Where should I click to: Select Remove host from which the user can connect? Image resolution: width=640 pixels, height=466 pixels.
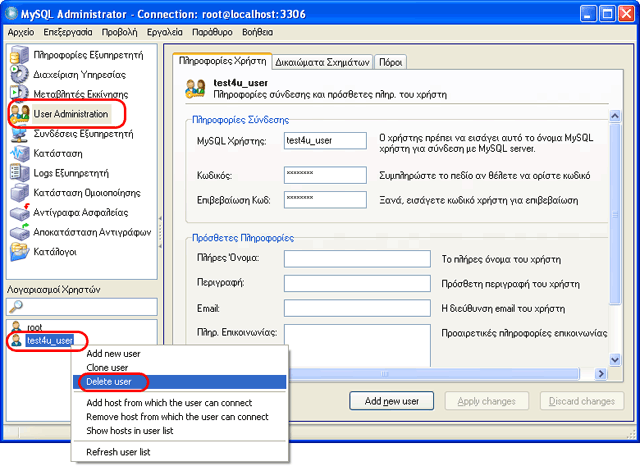pos(177,417)
